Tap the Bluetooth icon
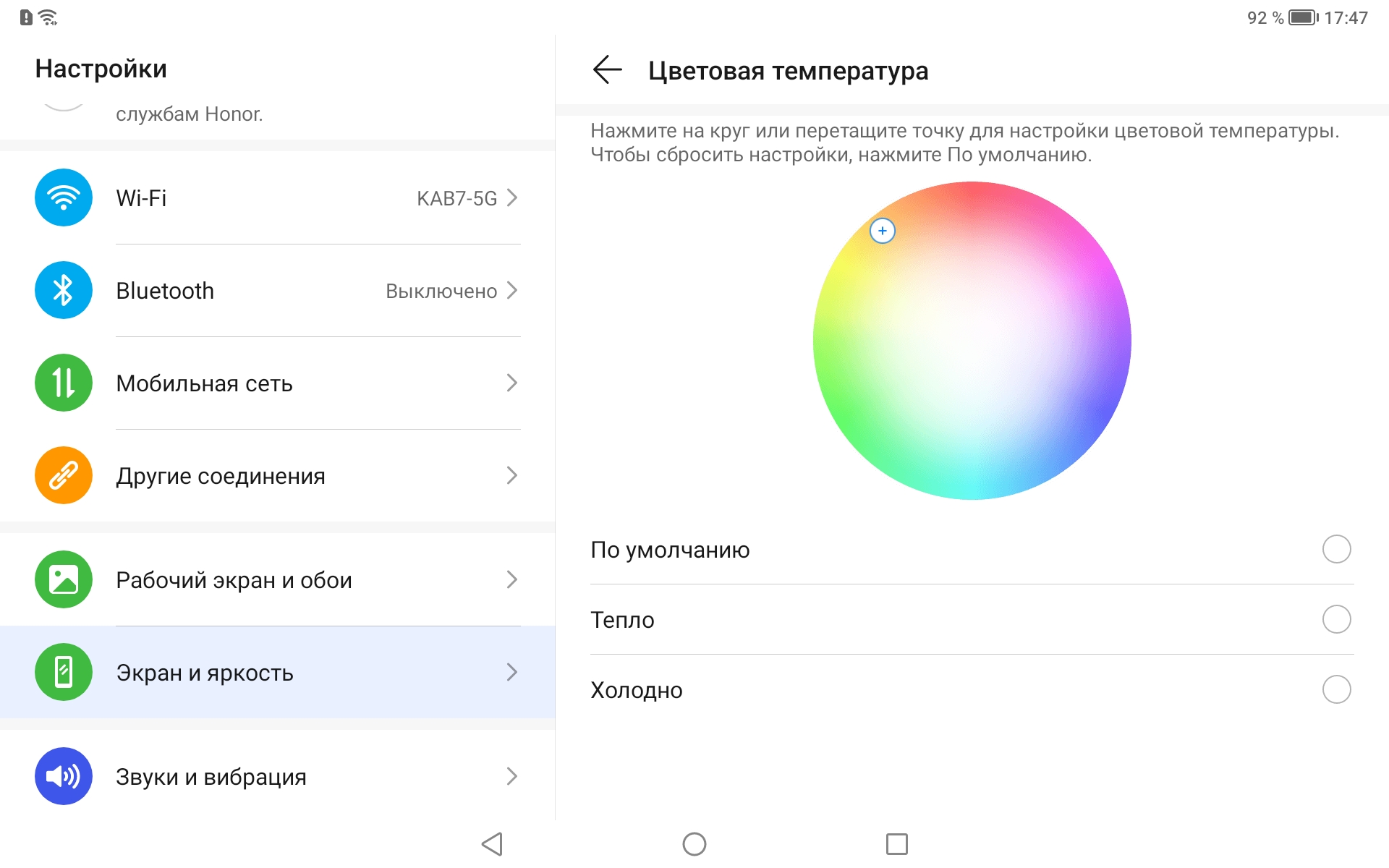The height and width of the screenshot is (868, 1389). coord(64,290)
